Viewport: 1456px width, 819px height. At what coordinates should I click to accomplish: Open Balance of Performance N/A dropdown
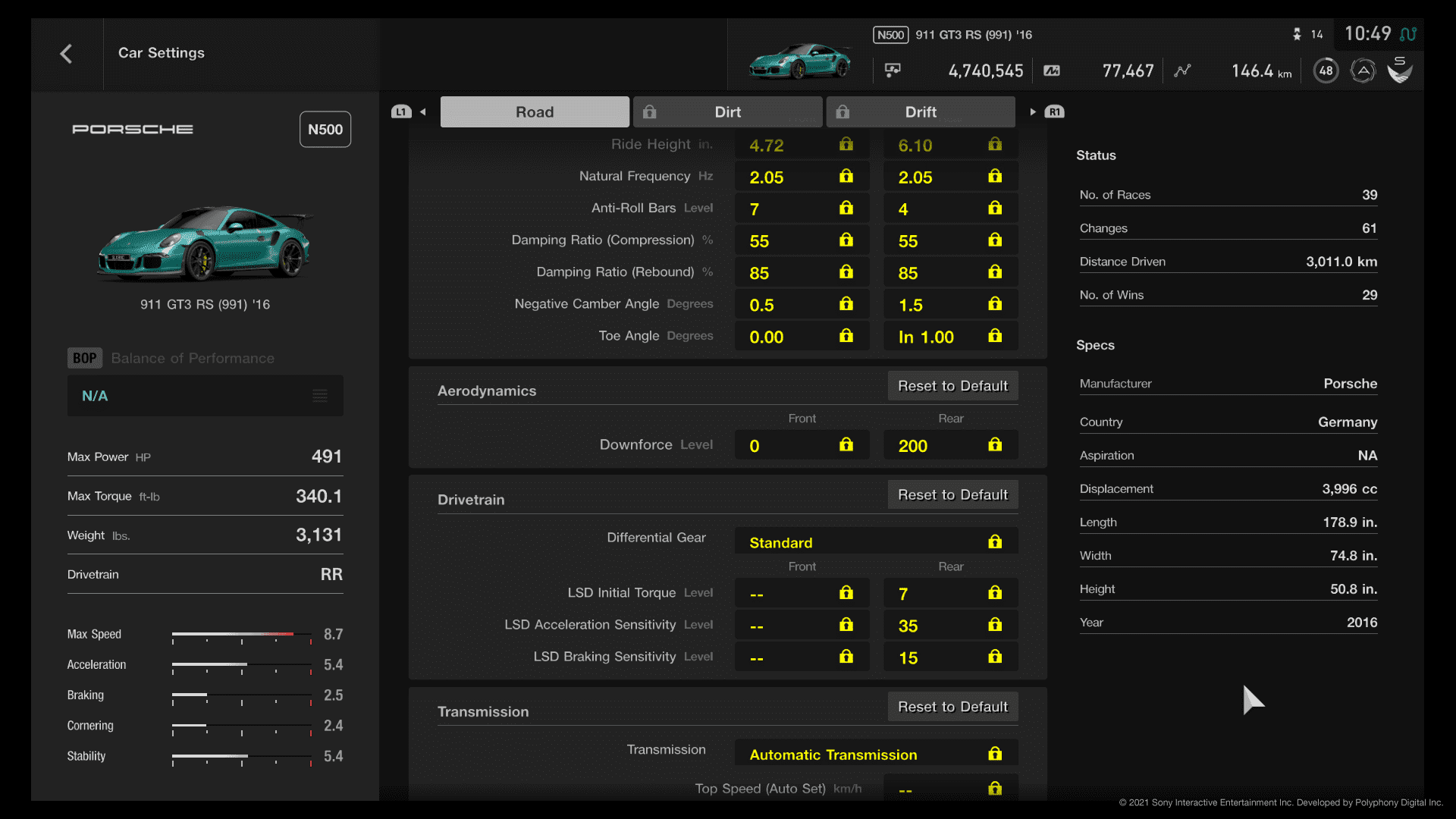pyautogui.click(x=206, y=396)
